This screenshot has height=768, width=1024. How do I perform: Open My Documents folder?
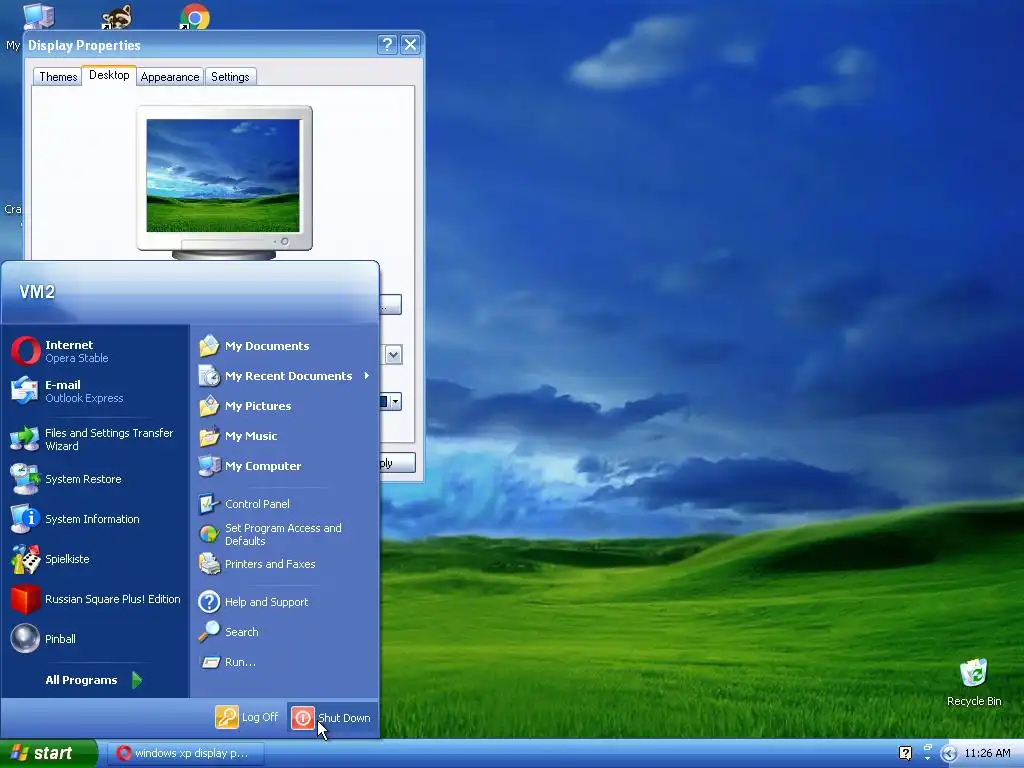coord(285,346)
